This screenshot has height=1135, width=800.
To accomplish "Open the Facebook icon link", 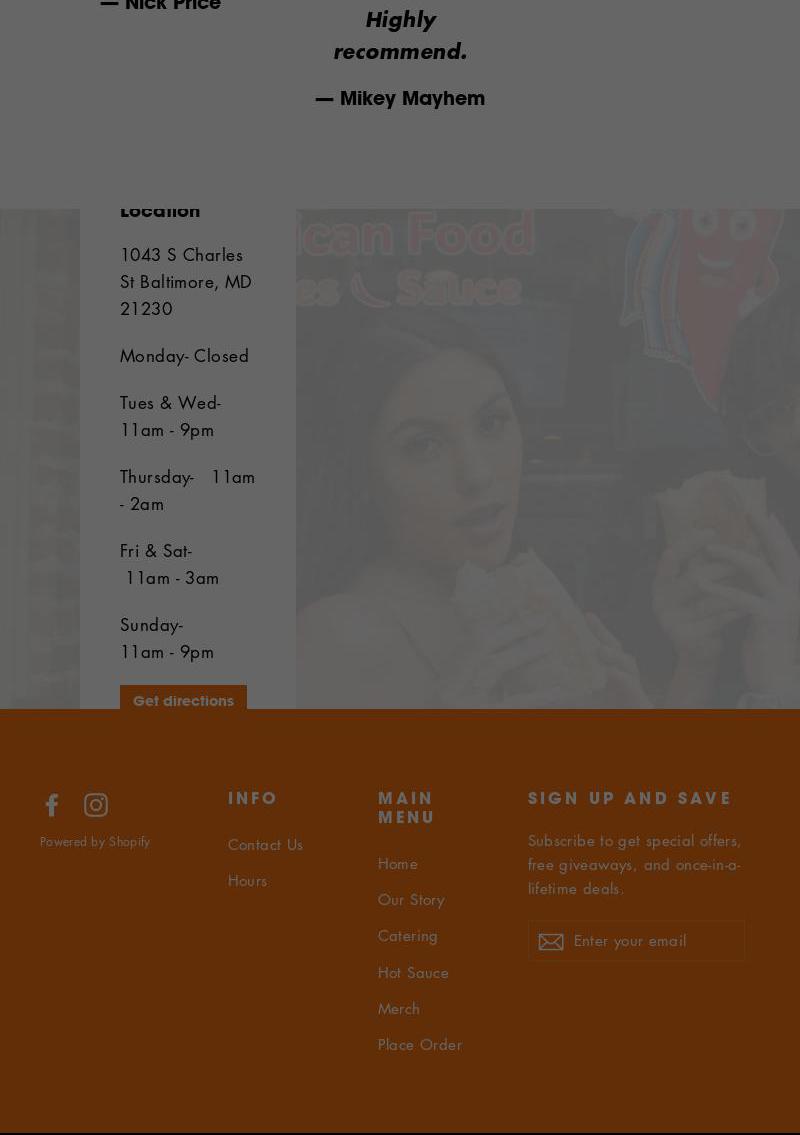I will [x=51, y=805].
